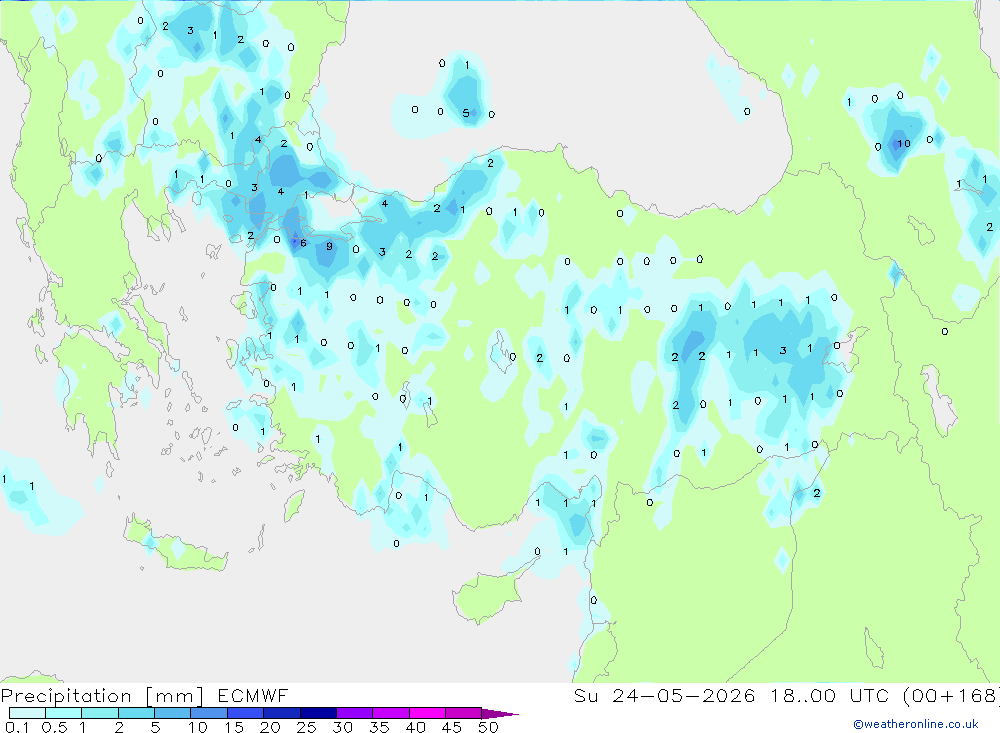Click the 2–5 mm legend color swatch

tap(136, 713)
